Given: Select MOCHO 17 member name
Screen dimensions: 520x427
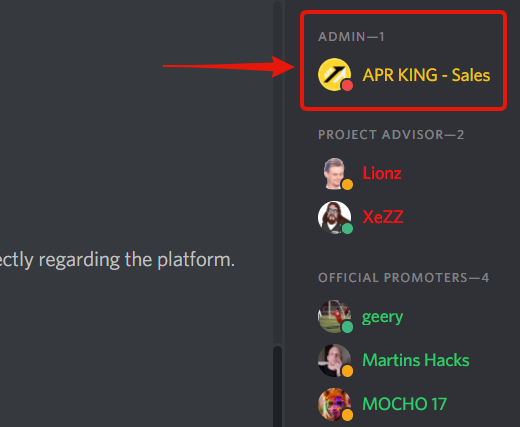Looking at the screenshot, I should 404,404.
